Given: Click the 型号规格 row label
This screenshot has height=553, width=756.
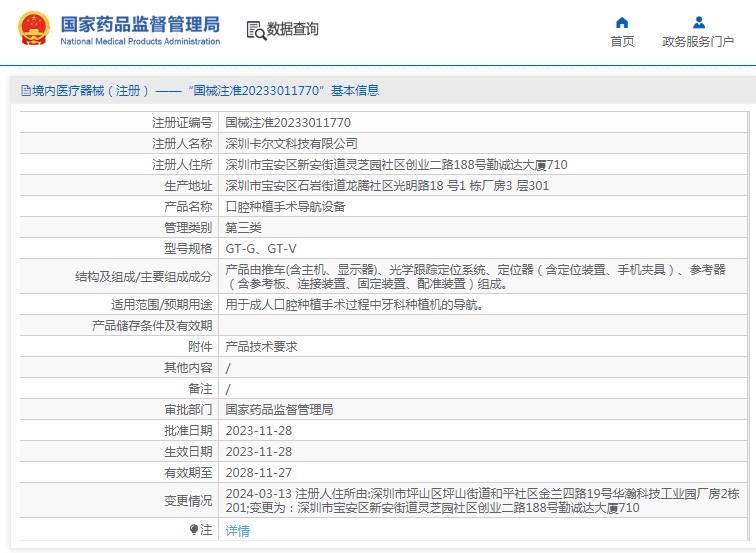Looking at the screenshot, I should click(188, 249).
